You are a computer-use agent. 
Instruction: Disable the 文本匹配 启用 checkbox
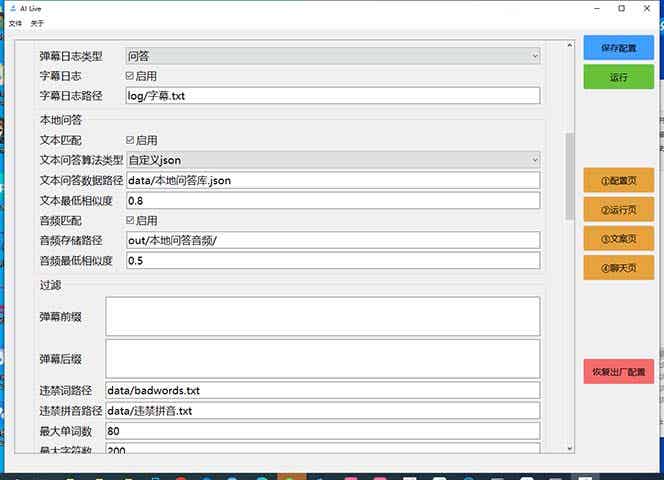[x=130, y=140]
